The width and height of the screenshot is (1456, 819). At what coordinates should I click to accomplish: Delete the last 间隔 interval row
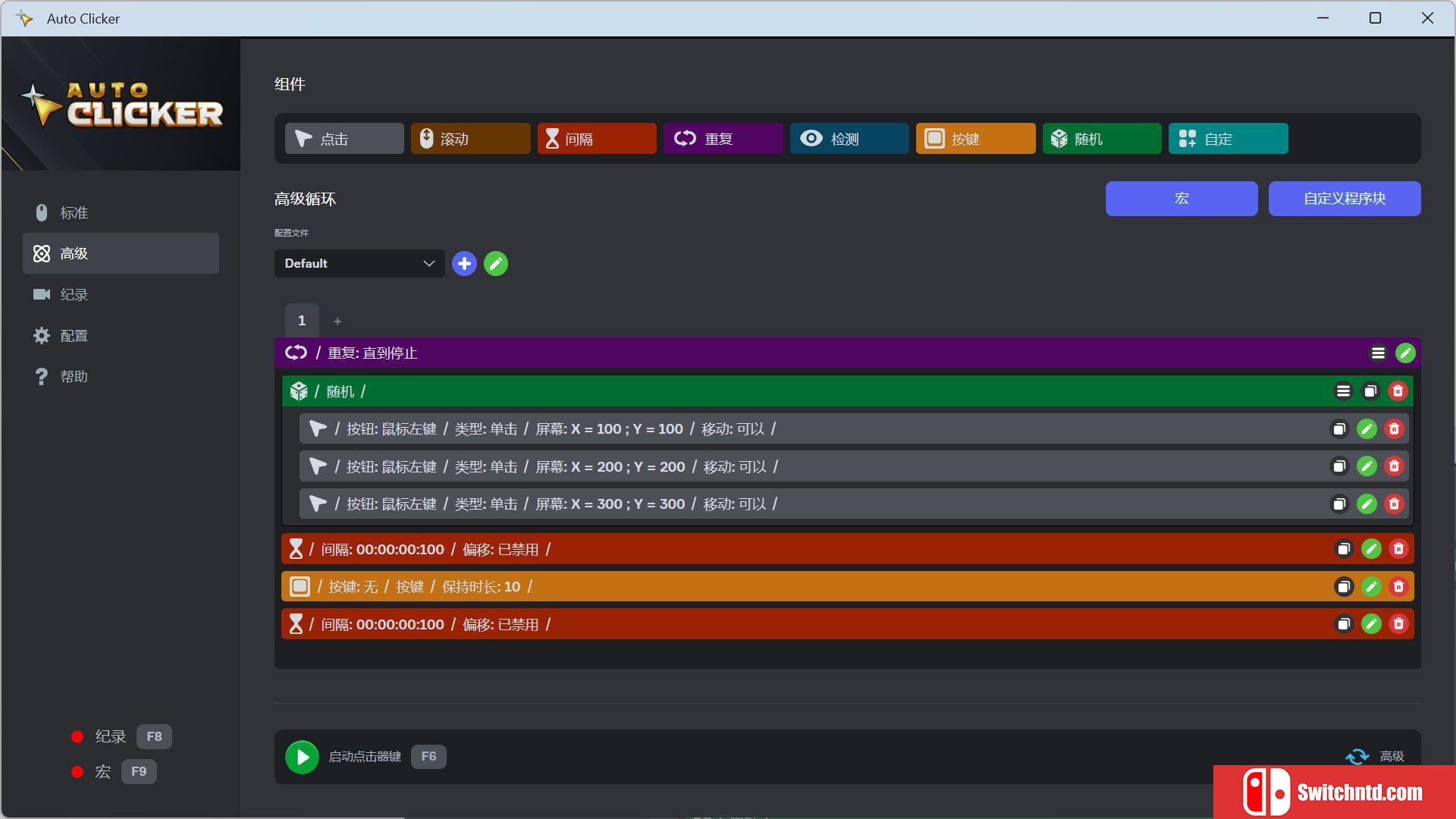point(1398,624)
